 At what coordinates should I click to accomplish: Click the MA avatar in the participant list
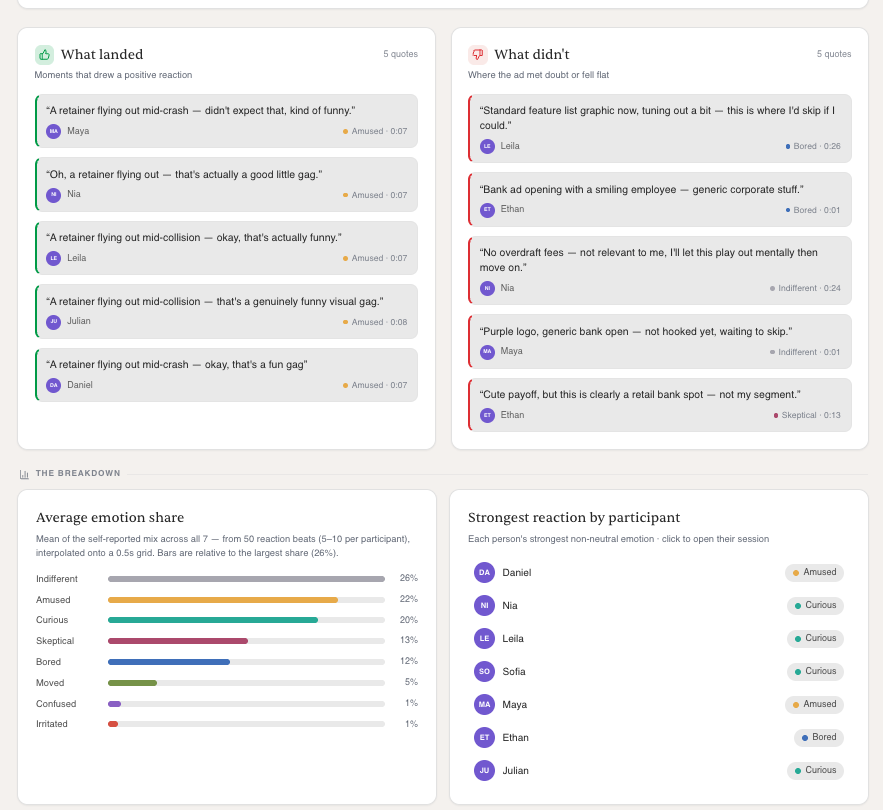pyautogui.click(x=484, y=704)
